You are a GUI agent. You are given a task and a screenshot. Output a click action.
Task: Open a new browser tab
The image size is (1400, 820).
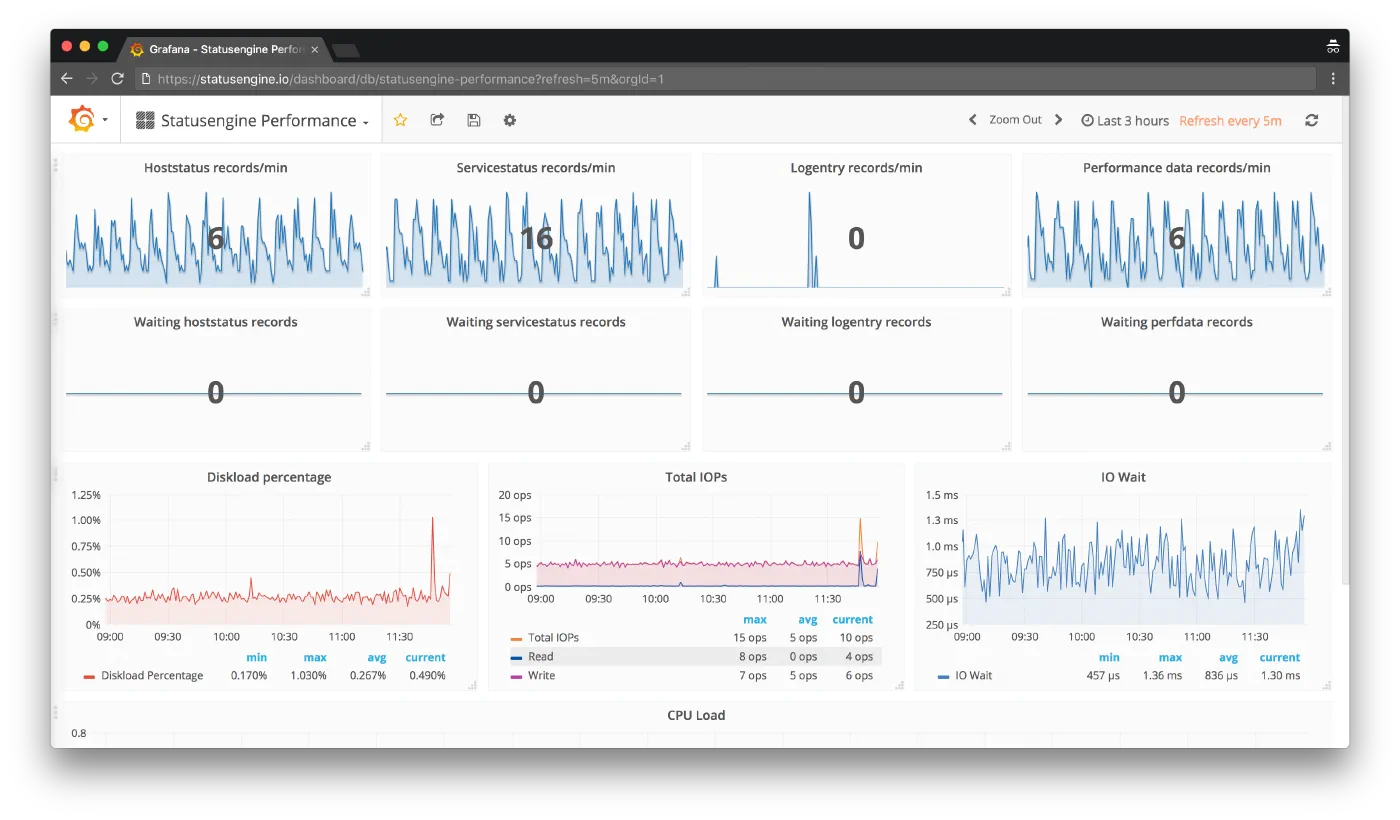346,50
